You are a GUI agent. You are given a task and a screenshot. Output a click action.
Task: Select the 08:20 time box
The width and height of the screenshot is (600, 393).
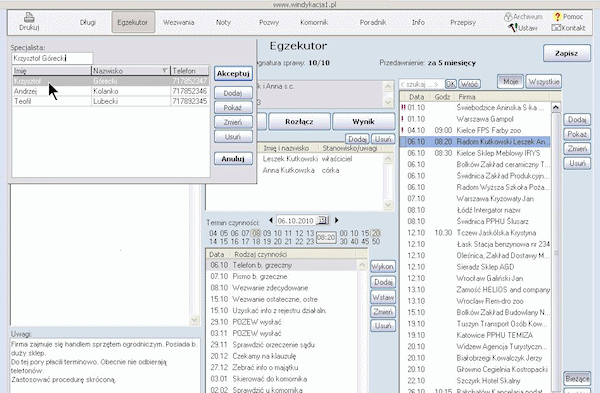tap(326, 237)
